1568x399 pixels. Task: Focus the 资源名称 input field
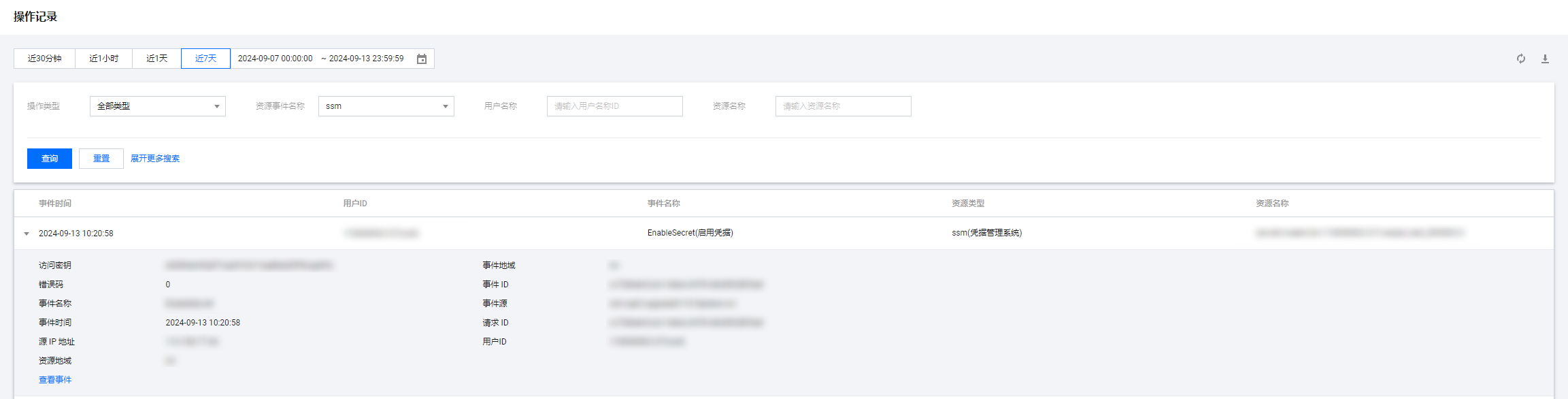[844, 106]
